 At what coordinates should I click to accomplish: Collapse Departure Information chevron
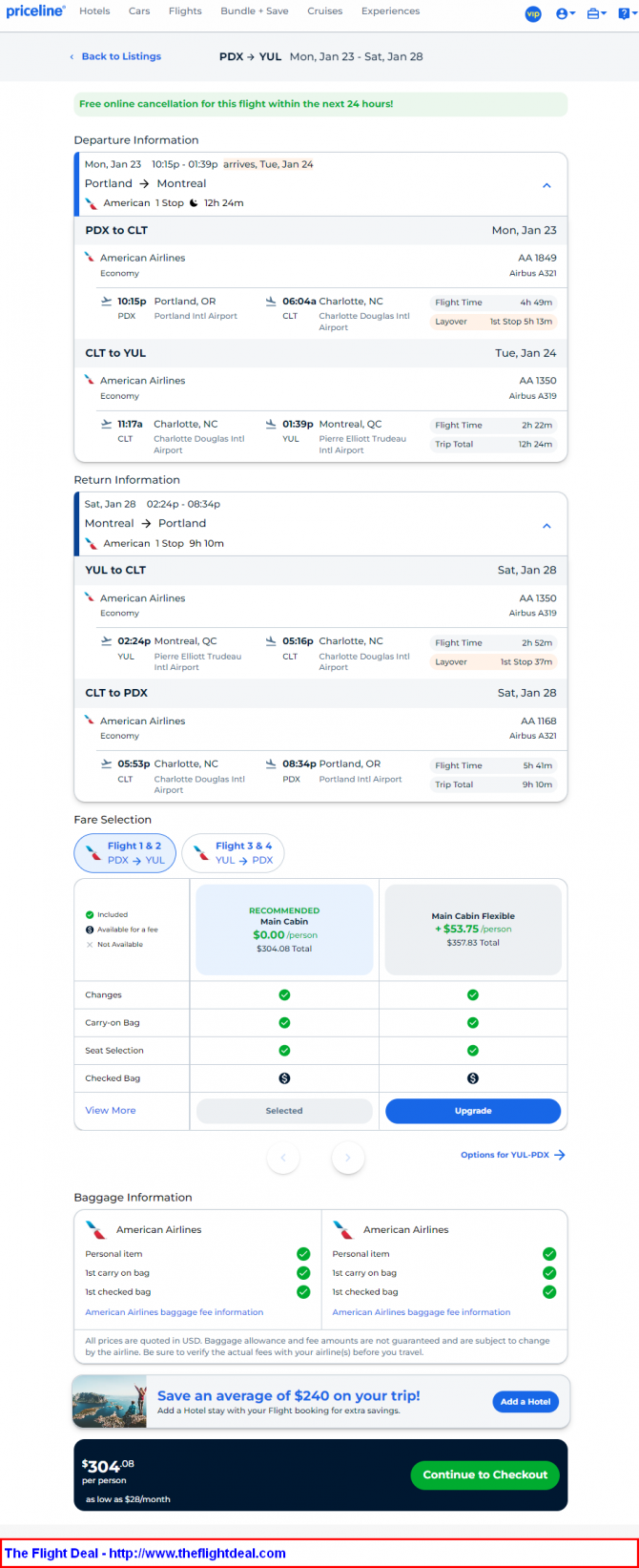[x=546, y=185]
